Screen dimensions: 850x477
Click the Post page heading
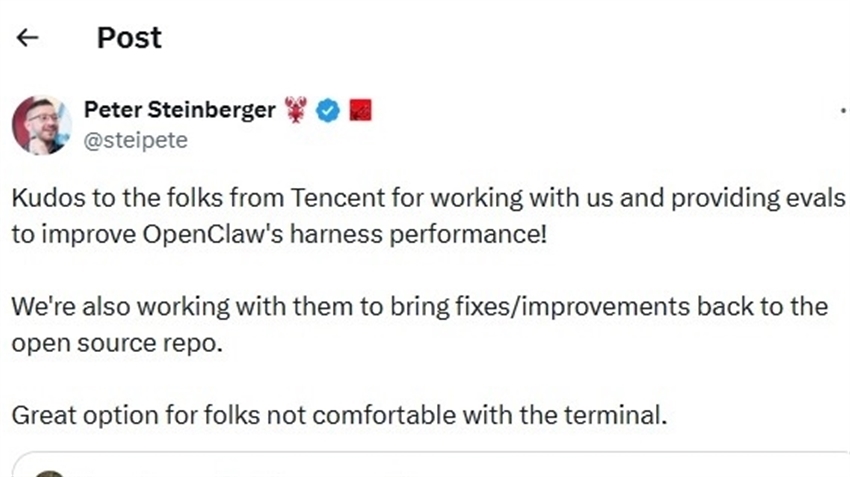(129, 38)
